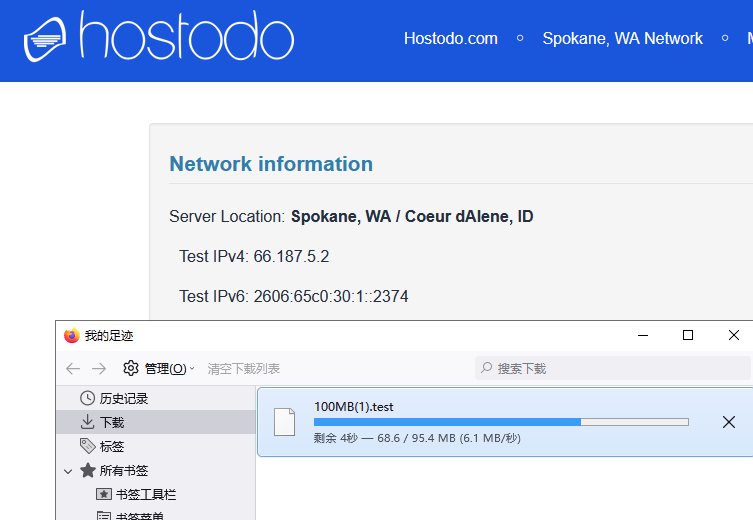Click the download arrow icon beside 下载
Viewport: 753px width, 520px height.
[87, 422]
